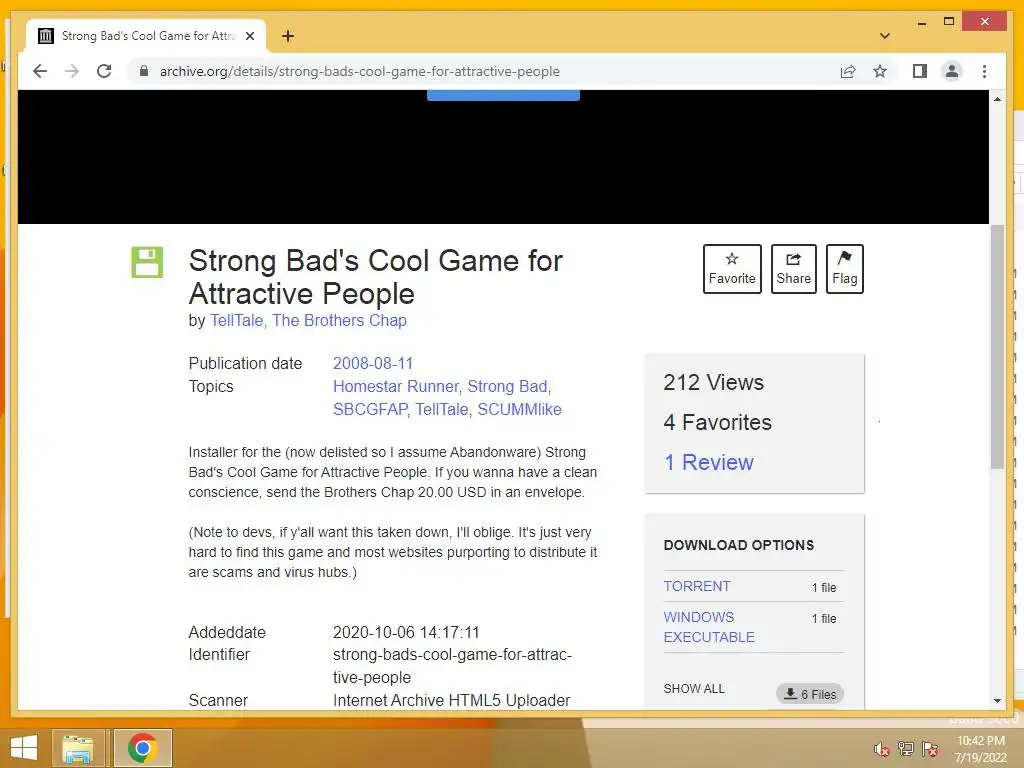Click the TORRENT download option
The height and width of the screenshot is (768, 1024).
click(697, 586)
